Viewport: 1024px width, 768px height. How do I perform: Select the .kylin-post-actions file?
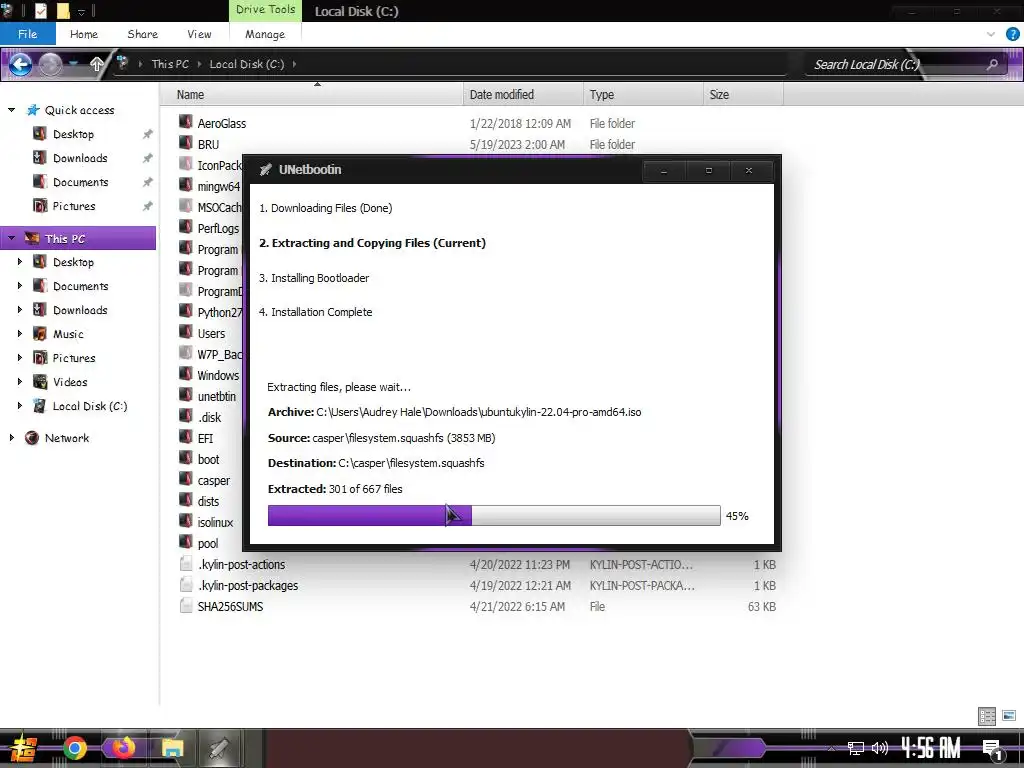click(241, 565)
